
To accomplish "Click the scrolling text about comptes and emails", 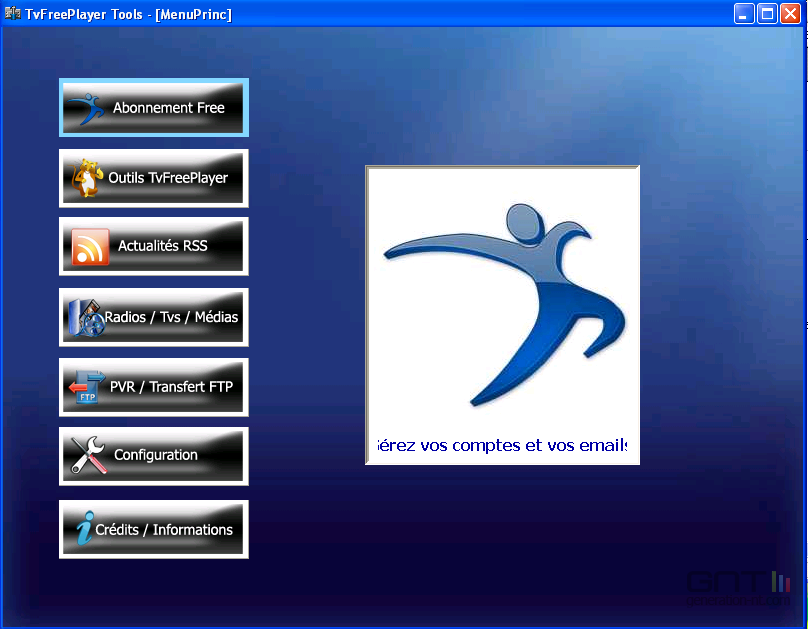I will tap(502, 445).
